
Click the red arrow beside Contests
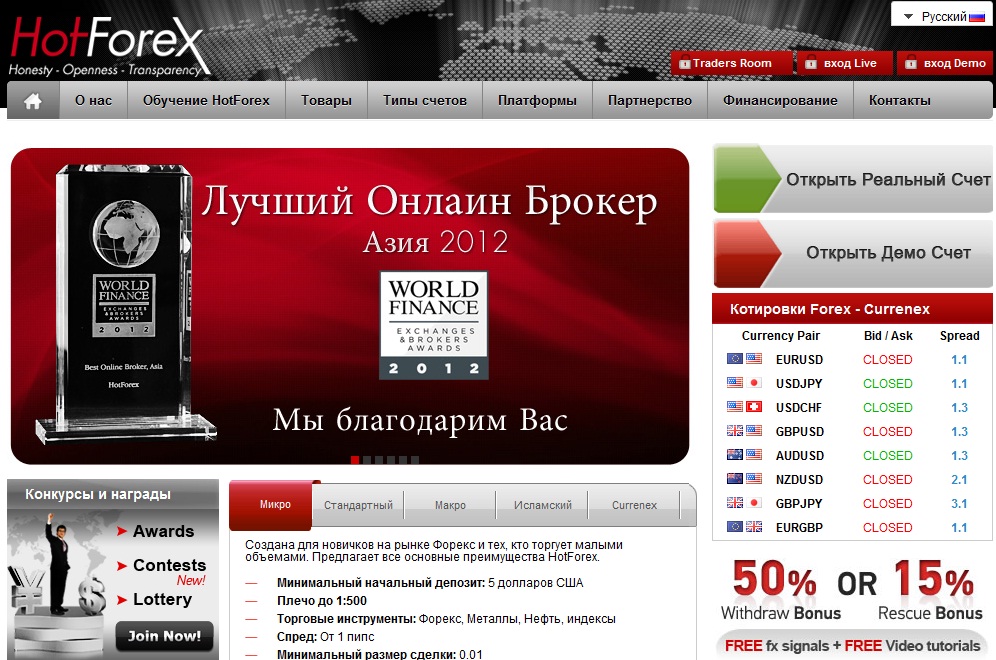[x=122, y=565]
